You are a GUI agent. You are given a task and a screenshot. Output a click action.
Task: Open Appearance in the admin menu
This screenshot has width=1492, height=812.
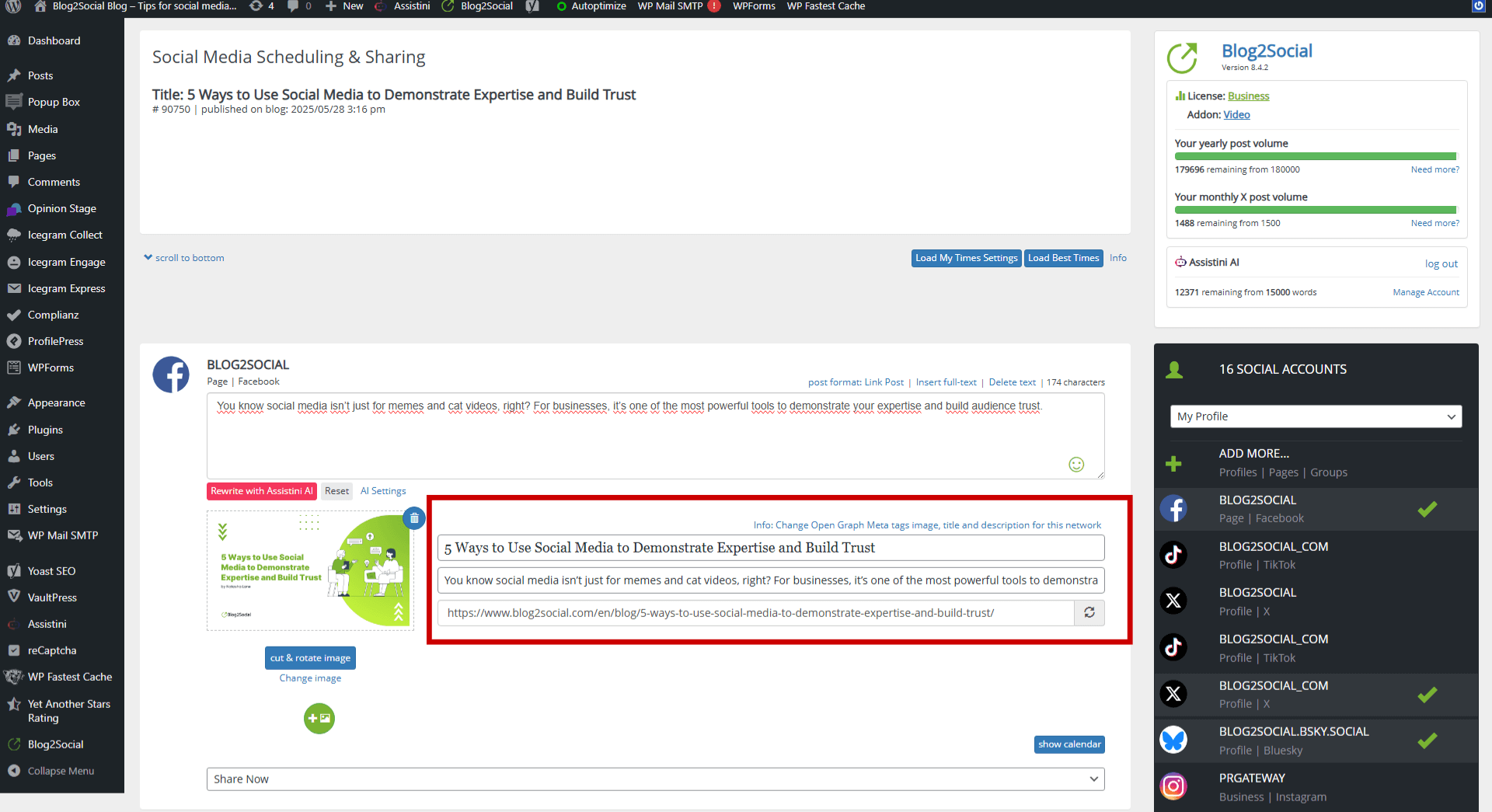pyautogui.click(x=57, y=403)
